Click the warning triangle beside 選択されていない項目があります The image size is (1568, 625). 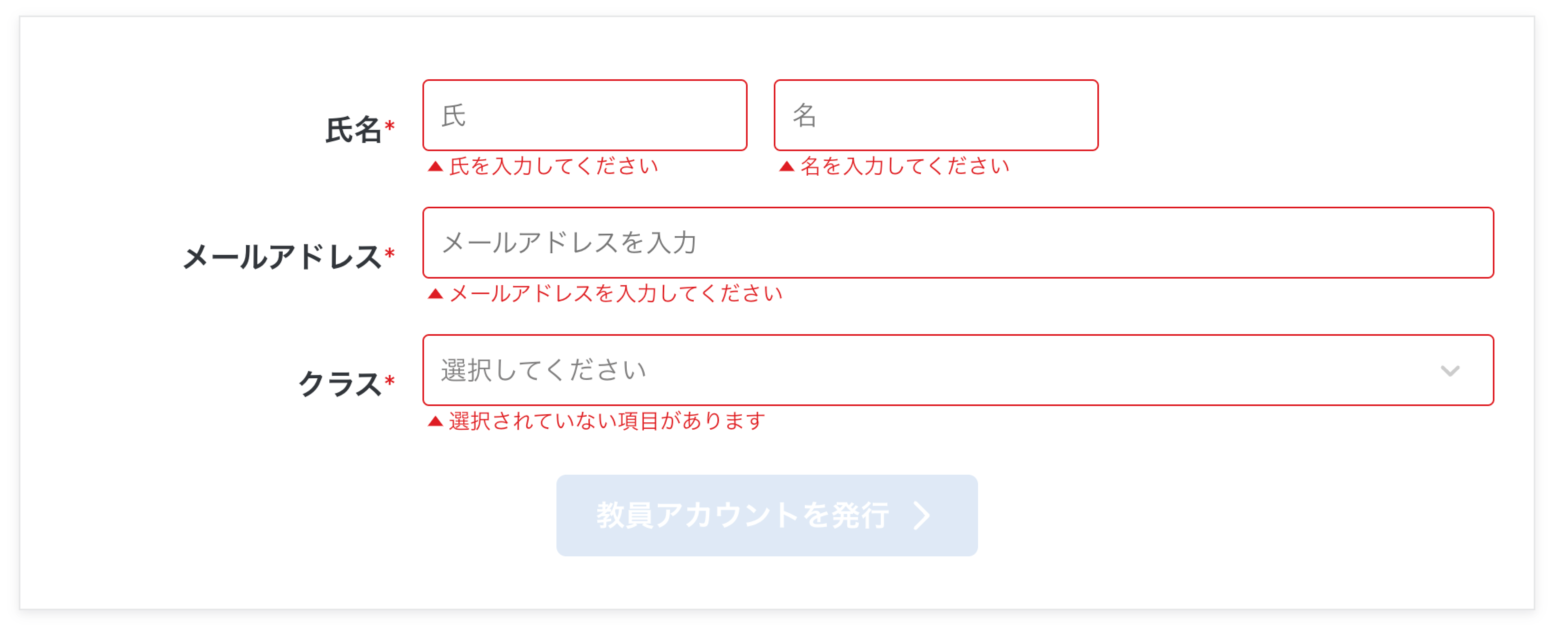pos(435,421)
